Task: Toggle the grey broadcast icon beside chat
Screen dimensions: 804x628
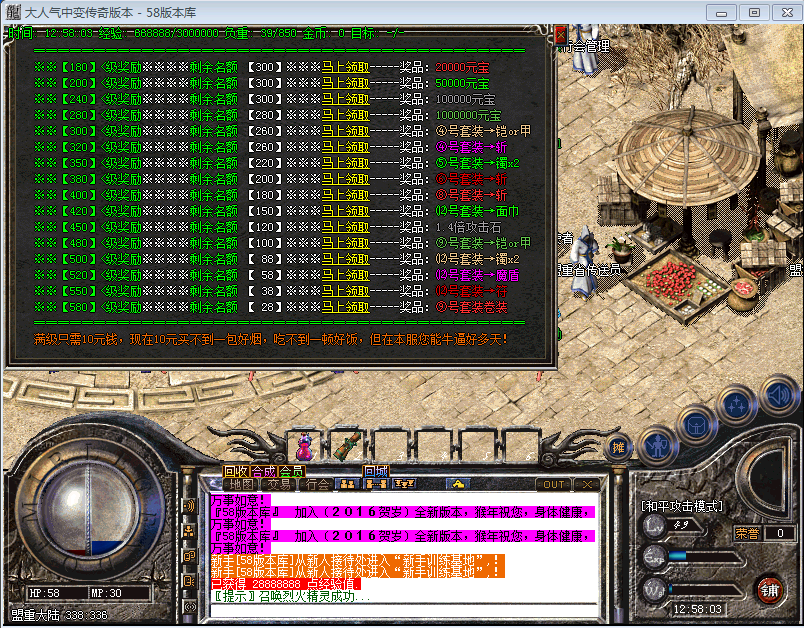Action: pyautogui.click(x=189, y=607)
